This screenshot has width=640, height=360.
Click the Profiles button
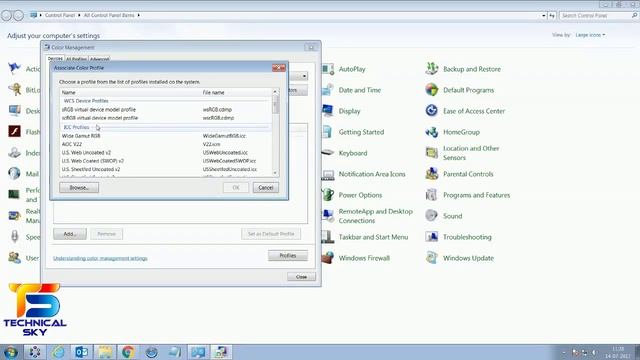[288, 256]
